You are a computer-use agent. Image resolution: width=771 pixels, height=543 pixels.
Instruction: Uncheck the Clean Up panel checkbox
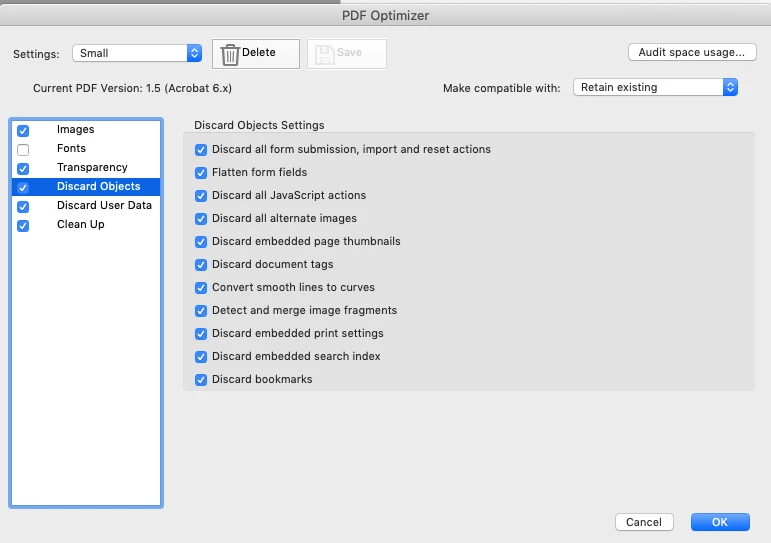23,226
